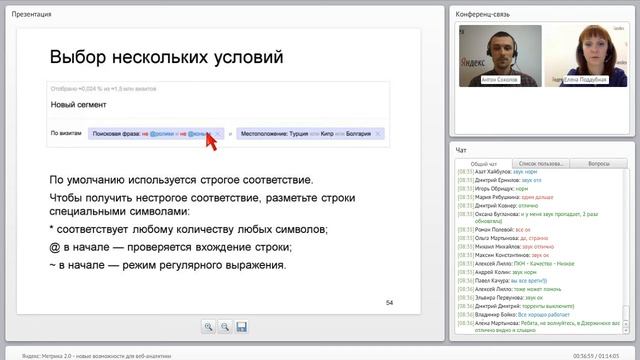640x360 pixels.
Task: Select Дмитрий Ермолов's chat message
Action: (500, 180)
